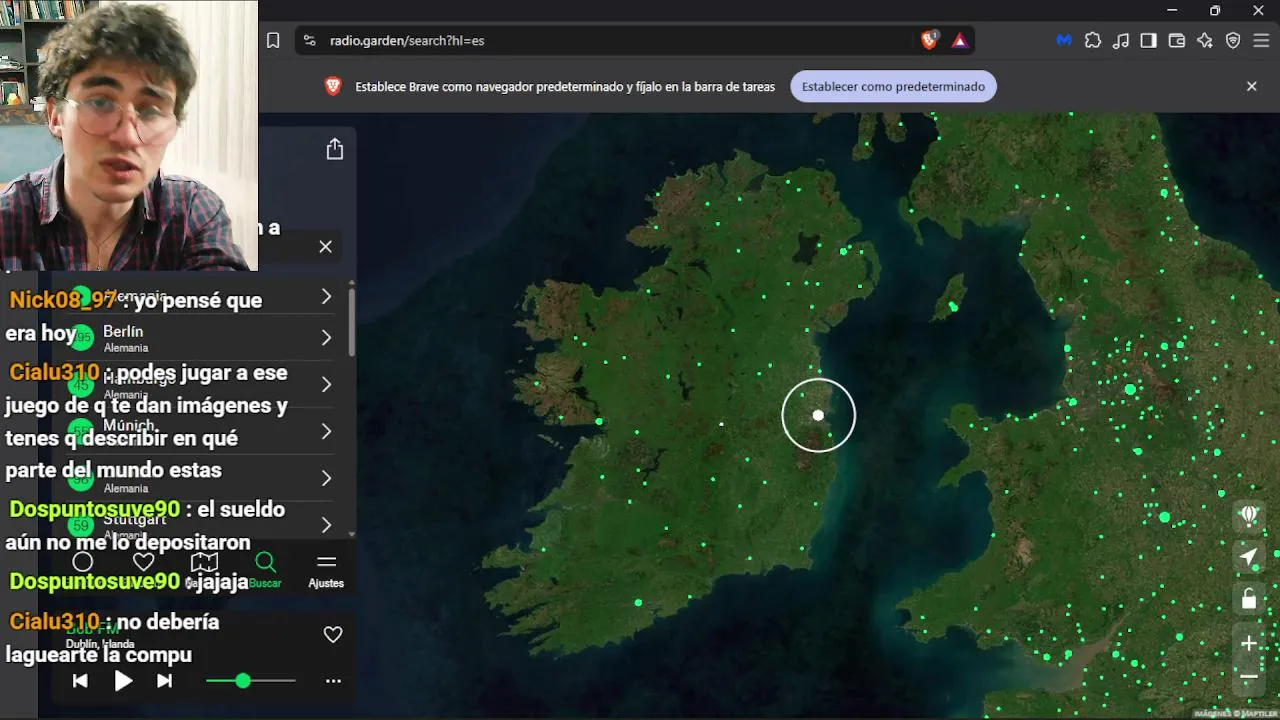This screenshot has width=1280, height=720.
Task: Play the current radio station
Action: 123,681
